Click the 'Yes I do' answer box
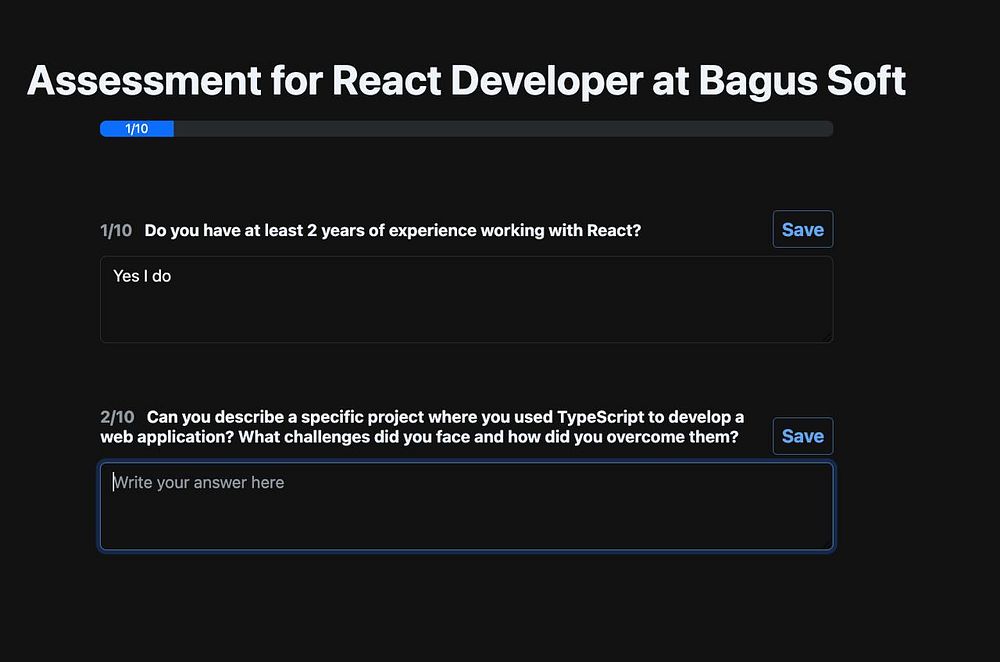 click(466, 299)
